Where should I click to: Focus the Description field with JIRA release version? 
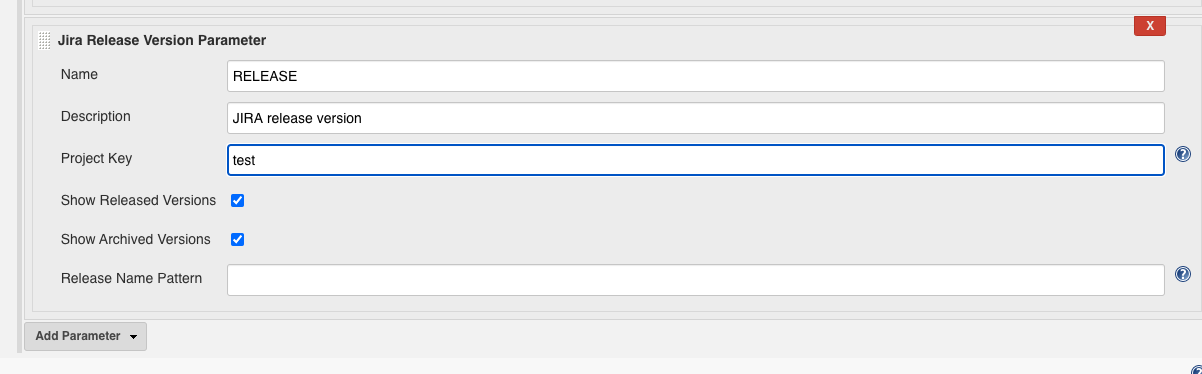[696, 118]
